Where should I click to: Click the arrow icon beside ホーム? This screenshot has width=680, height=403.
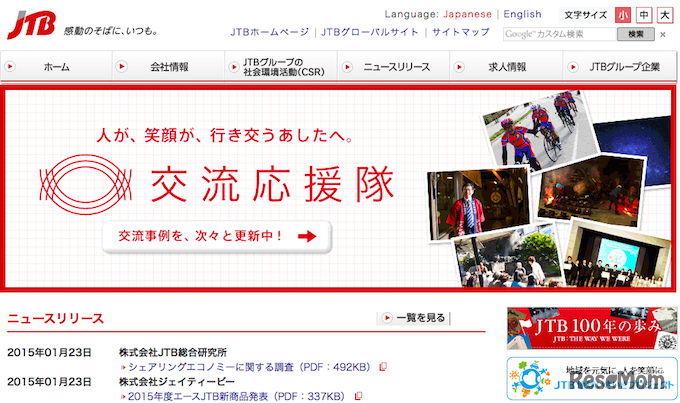(x=10, y=67)
